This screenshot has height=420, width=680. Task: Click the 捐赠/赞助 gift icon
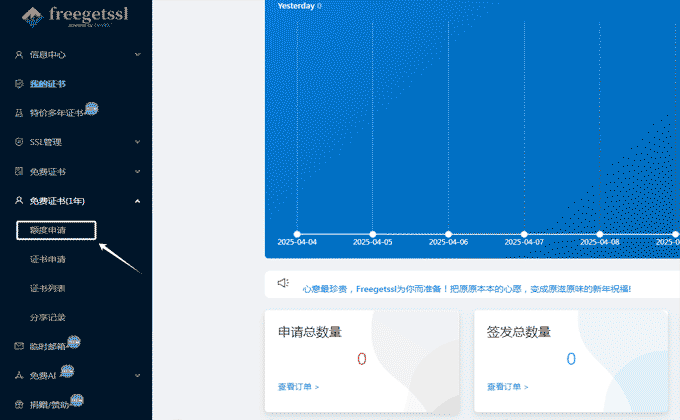pos(18,405)
